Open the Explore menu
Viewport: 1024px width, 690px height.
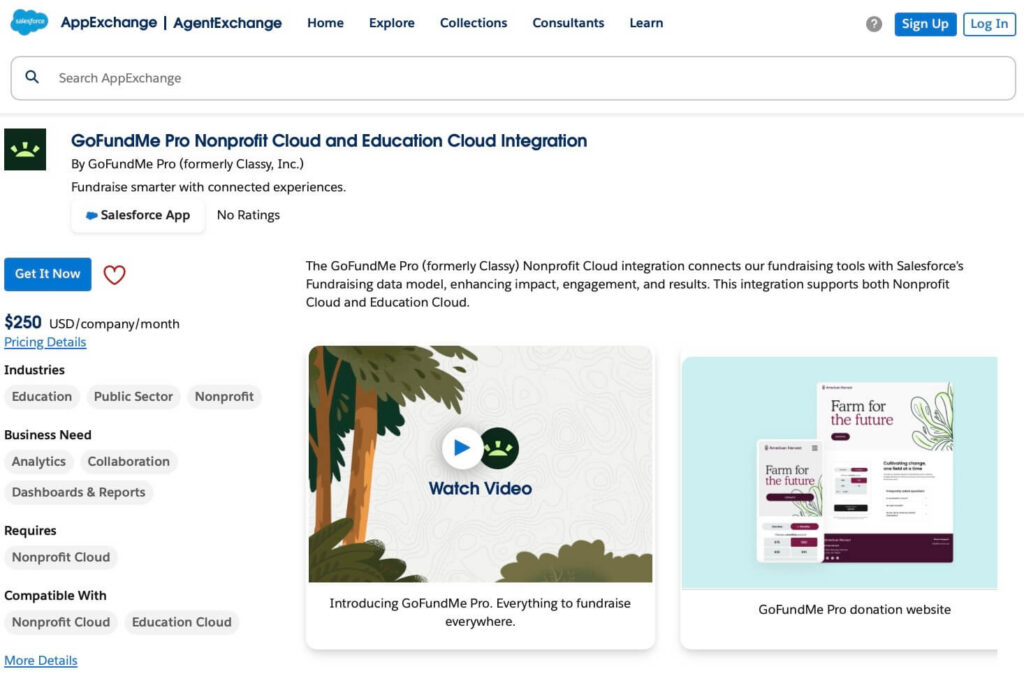pos(392,23)
